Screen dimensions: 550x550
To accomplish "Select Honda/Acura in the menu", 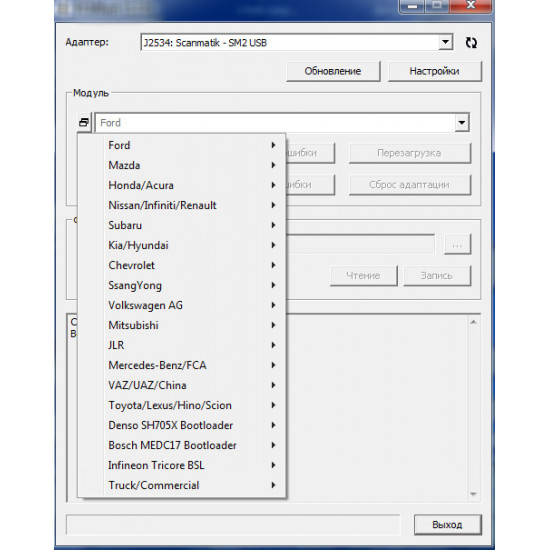I will pyautogui.click(x=181, y=185).
